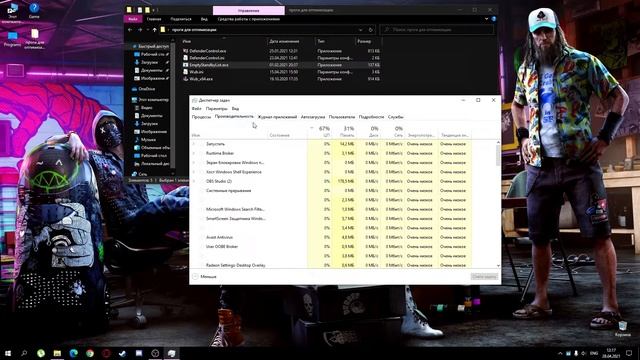Image resolution: width=640 pixels, height=360 pixels.
Task: Launch Google Chrome from the taskbar
Action: (90, 353)
